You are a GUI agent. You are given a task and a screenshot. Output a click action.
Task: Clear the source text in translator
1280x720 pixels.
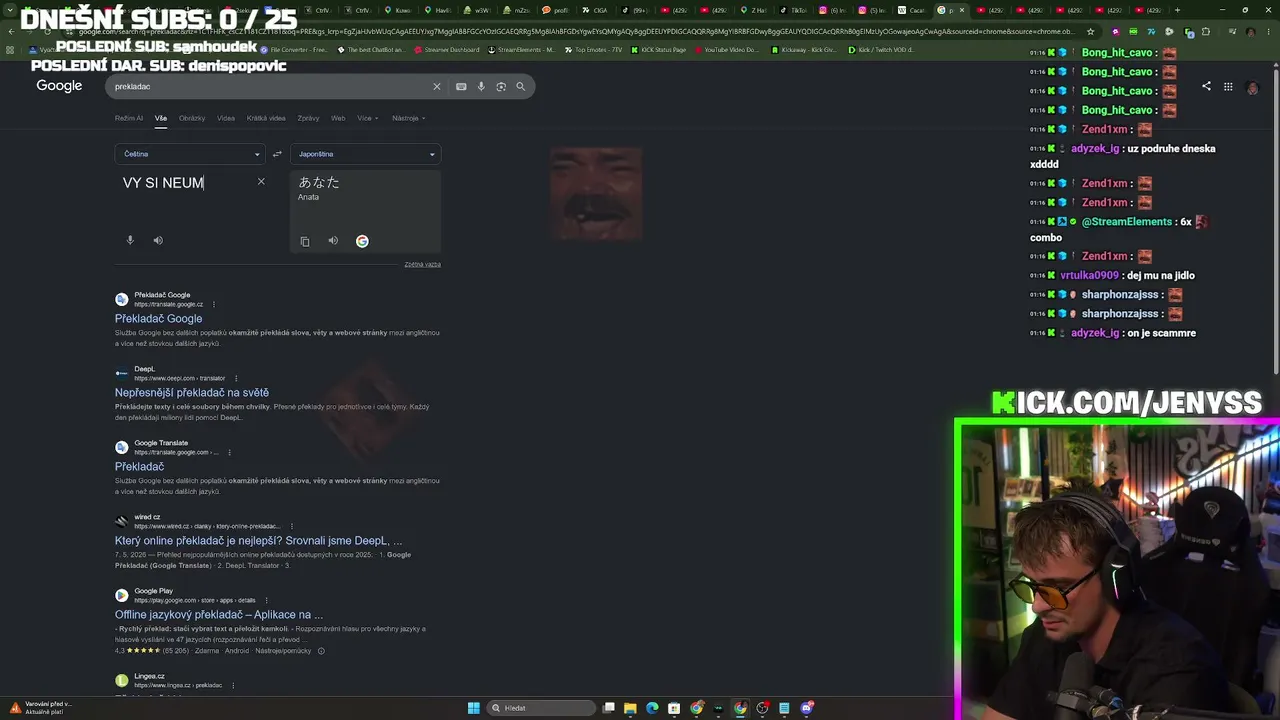click(261, 182)
